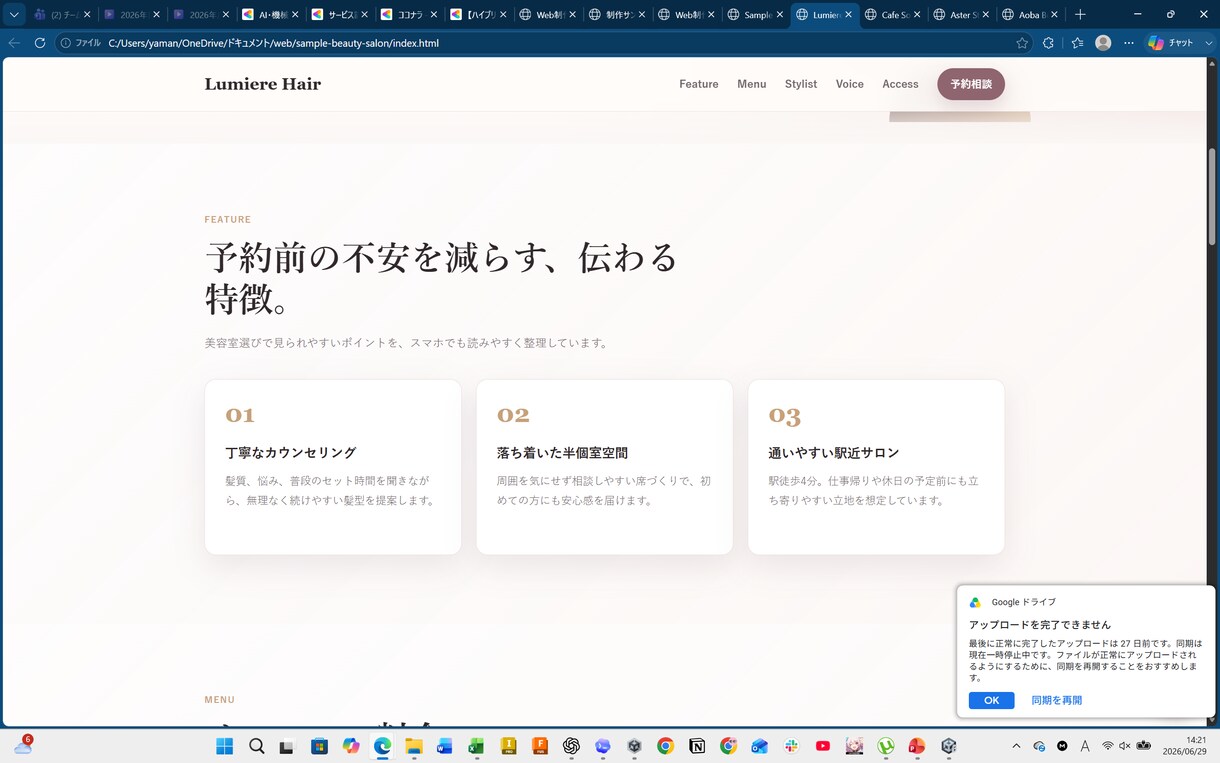Open YouTube from the taskbar

[823, 746]
